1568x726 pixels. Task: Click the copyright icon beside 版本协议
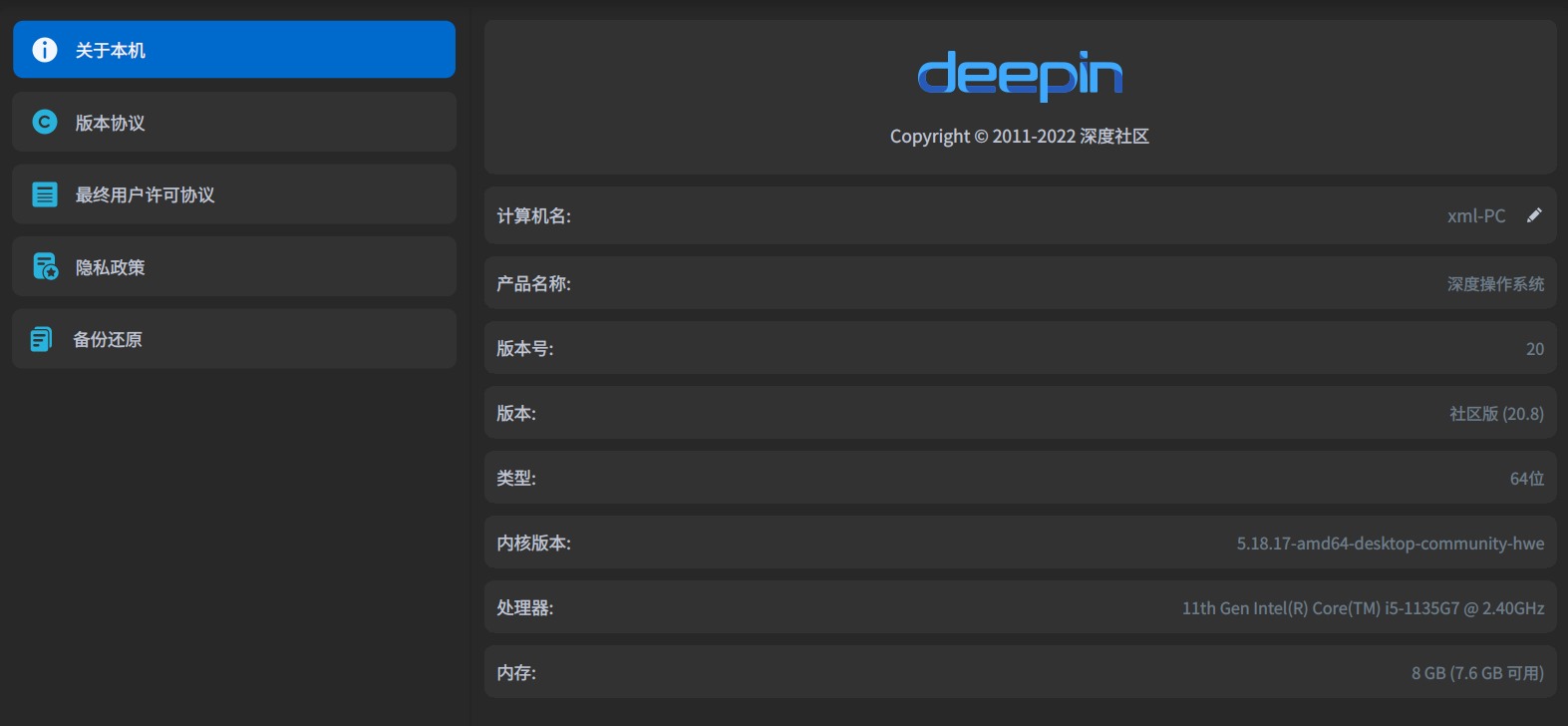point(45,122)
